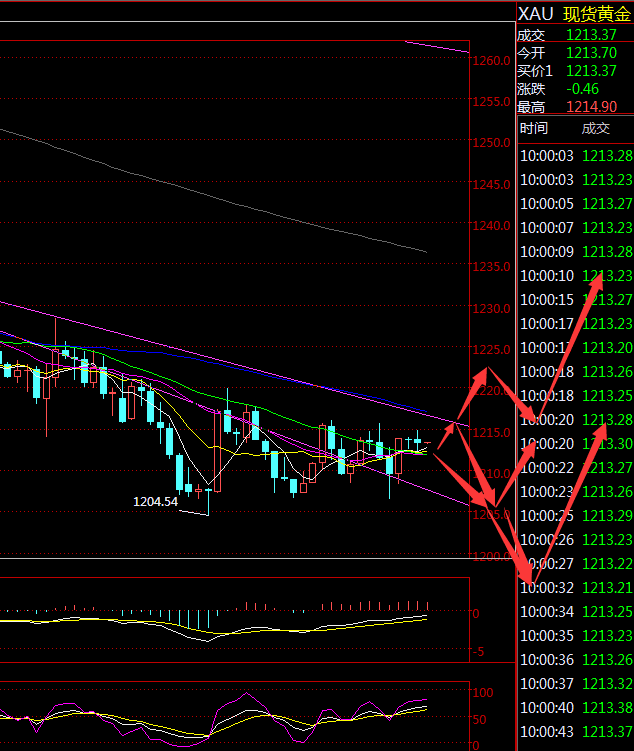Select the tick price 1213.32

coord(607,683)
